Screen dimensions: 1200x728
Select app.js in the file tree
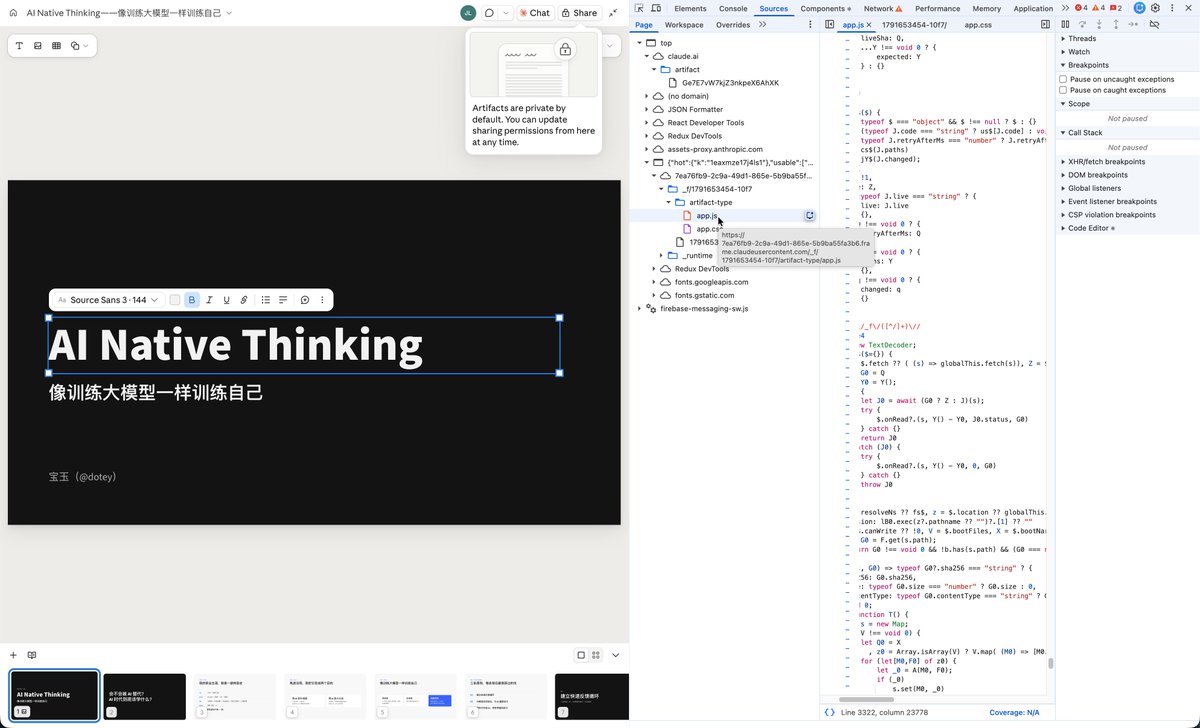pos(706,215)
